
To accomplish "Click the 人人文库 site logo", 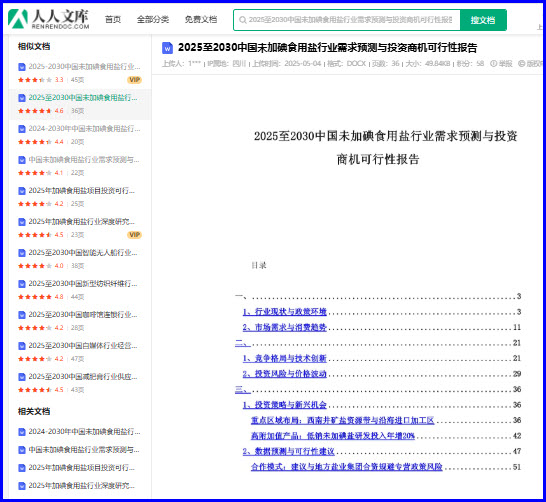I will coord(48,19).
